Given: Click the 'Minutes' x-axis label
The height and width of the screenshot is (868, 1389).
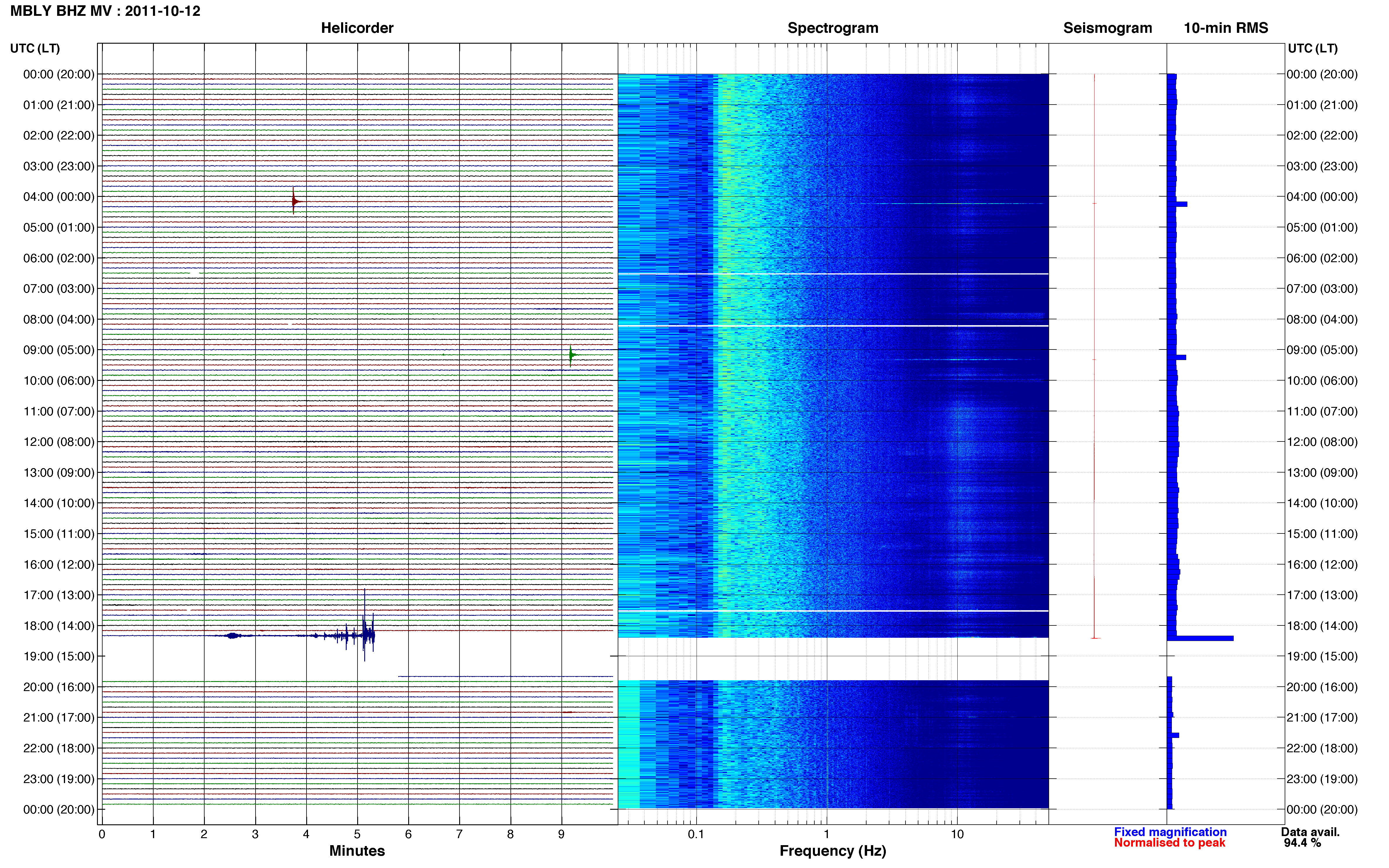Looking at the screenshot, I should tap(357, 851).
